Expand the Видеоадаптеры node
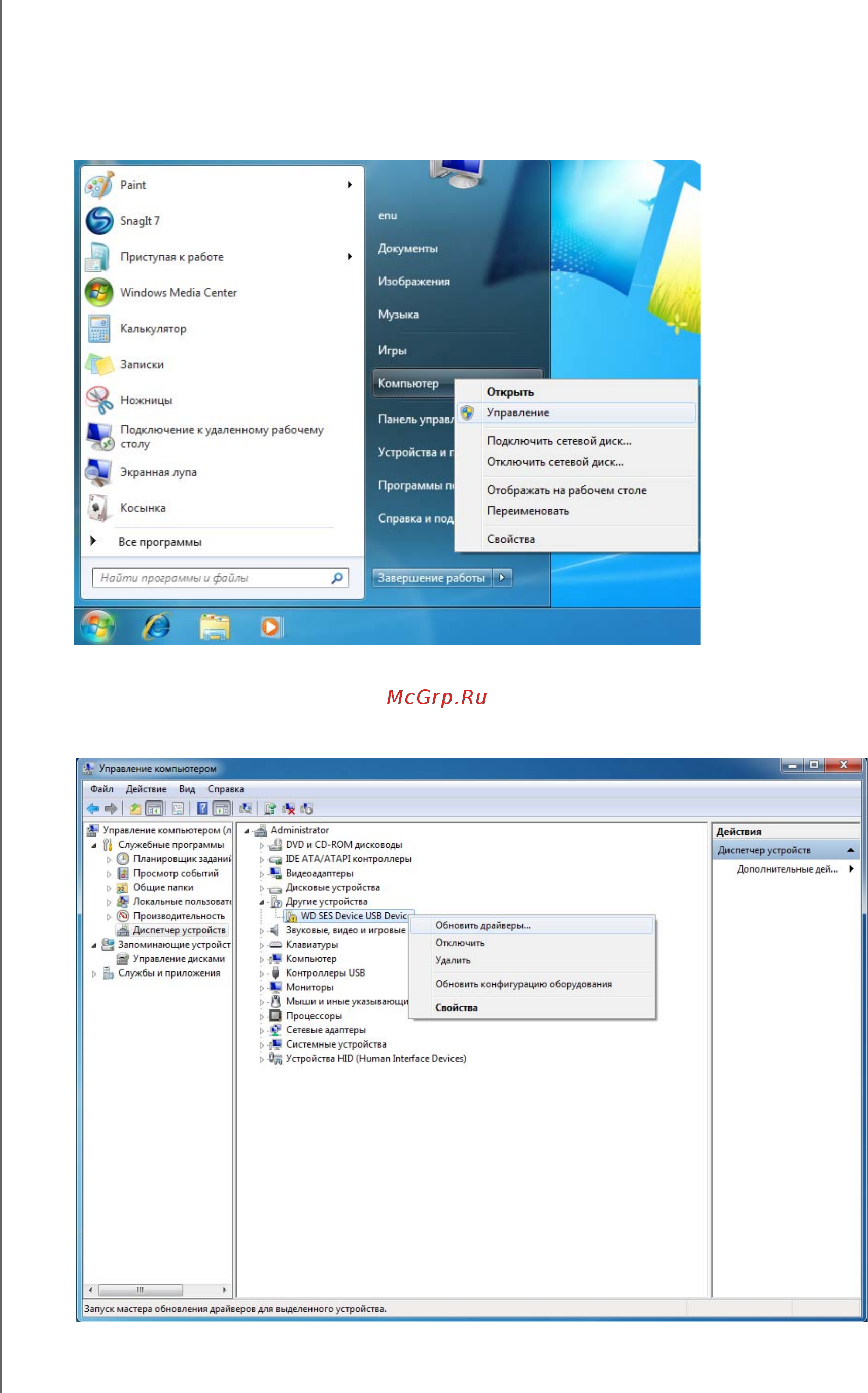 click(262, 874)
